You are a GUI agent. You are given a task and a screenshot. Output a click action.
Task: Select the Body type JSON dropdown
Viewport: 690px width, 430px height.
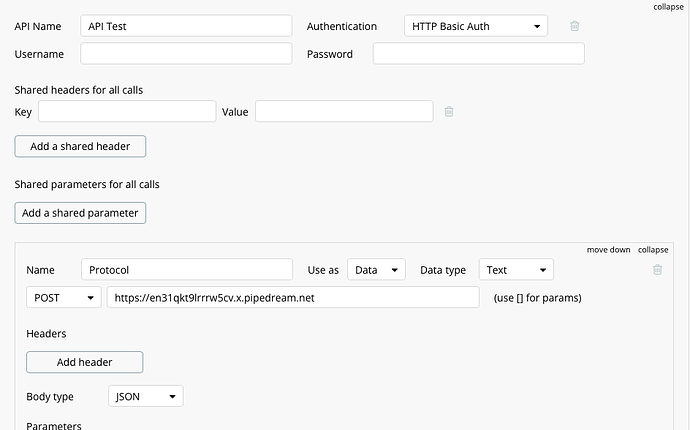click(x=145, y=397)
